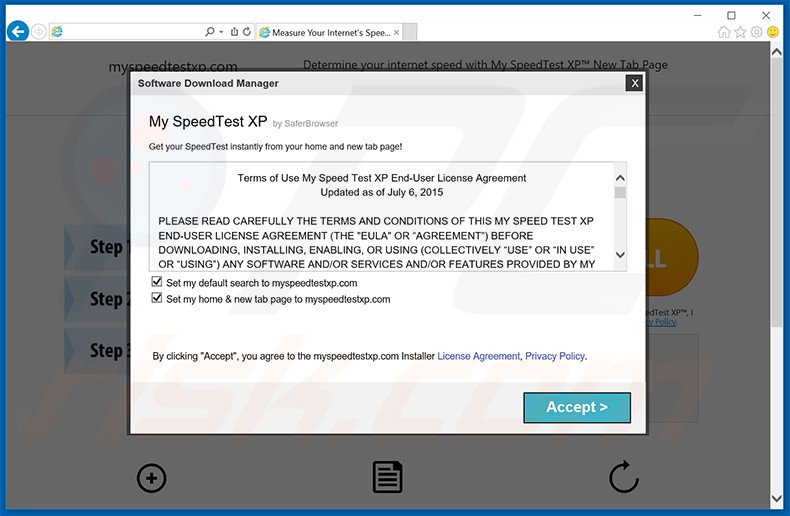Click Terms of Use heading in license box

click(x=381, y=178)
